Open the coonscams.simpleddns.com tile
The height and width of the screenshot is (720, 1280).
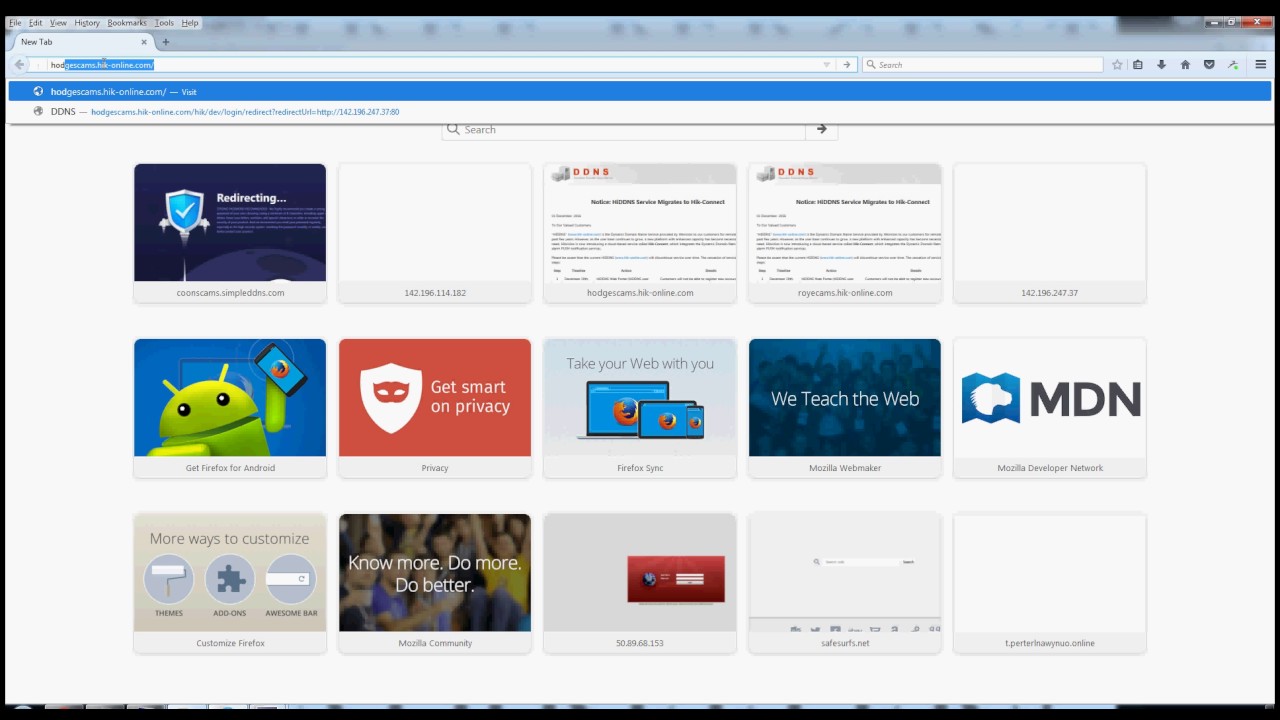tap(230, 232)
